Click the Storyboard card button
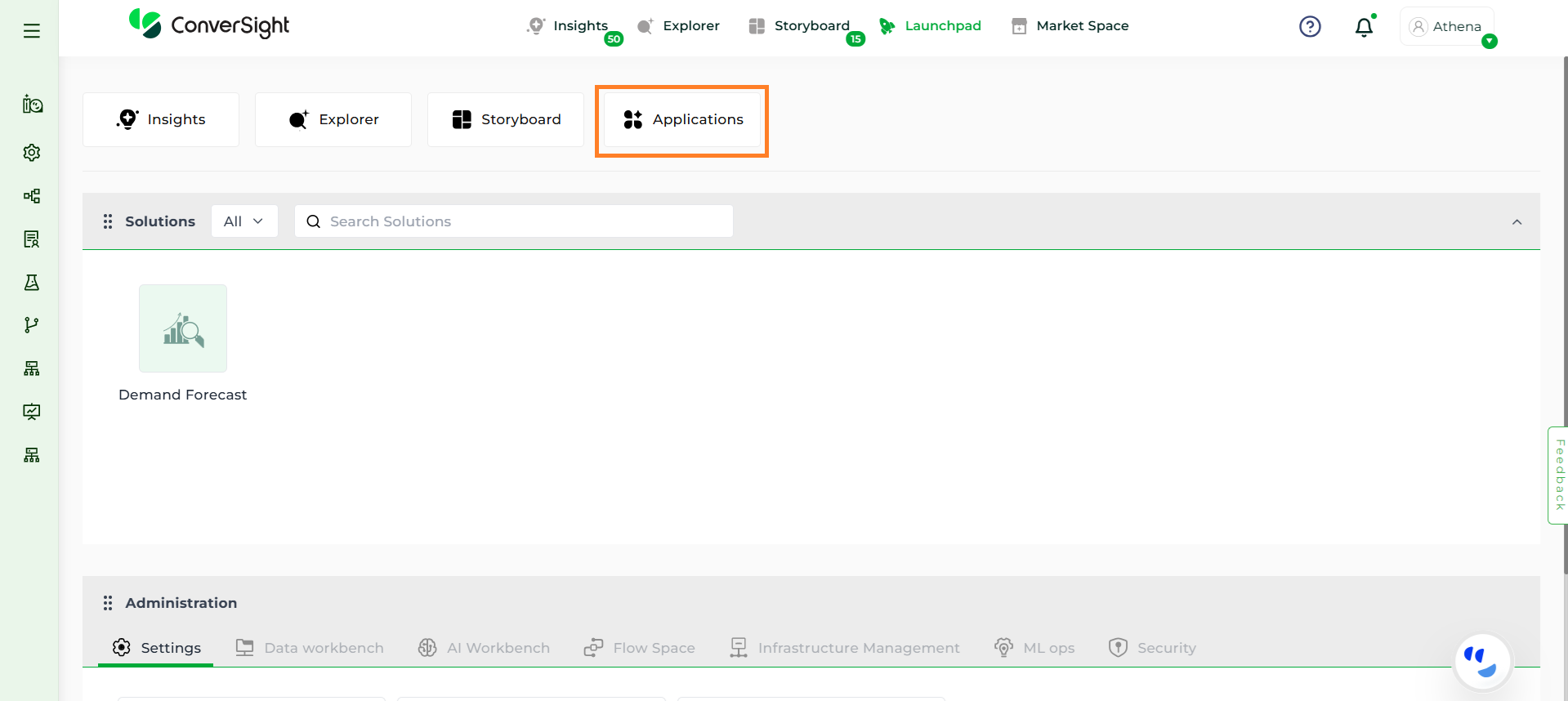1568x701 pixels. click(x=506, y=120)
